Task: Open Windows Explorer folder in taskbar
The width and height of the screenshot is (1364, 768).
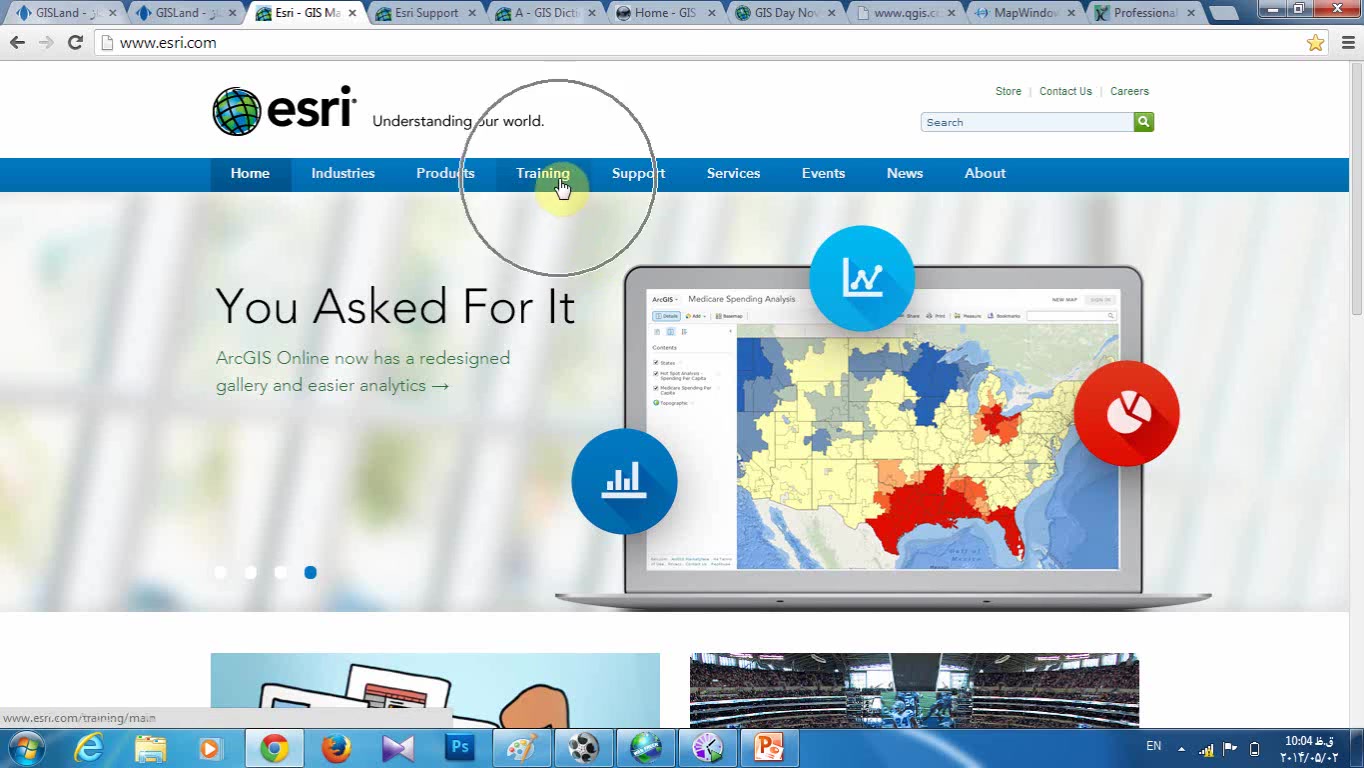Action: tap(151, 748)
